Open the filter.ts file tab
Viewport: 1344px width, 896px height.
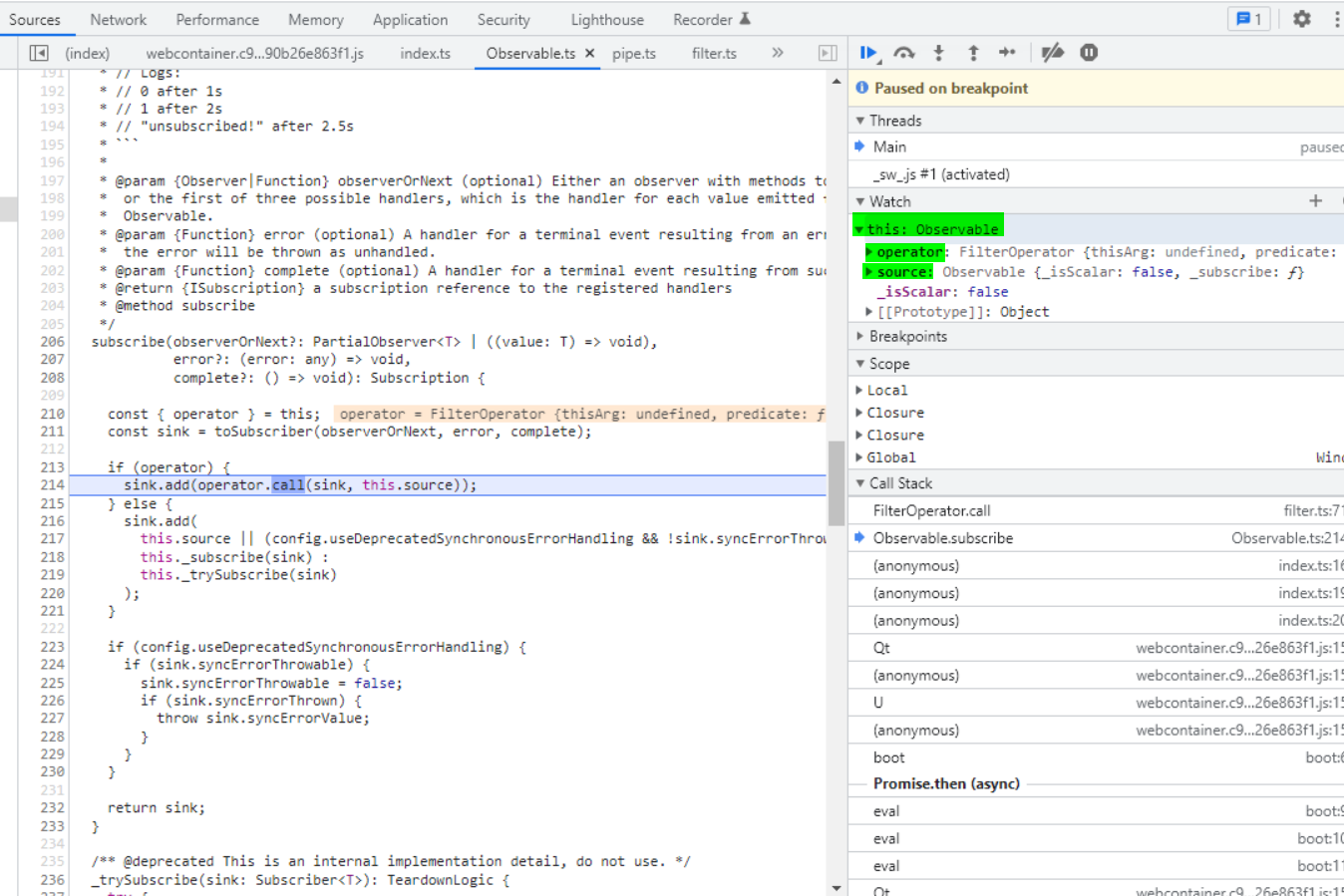pos(714,54)
